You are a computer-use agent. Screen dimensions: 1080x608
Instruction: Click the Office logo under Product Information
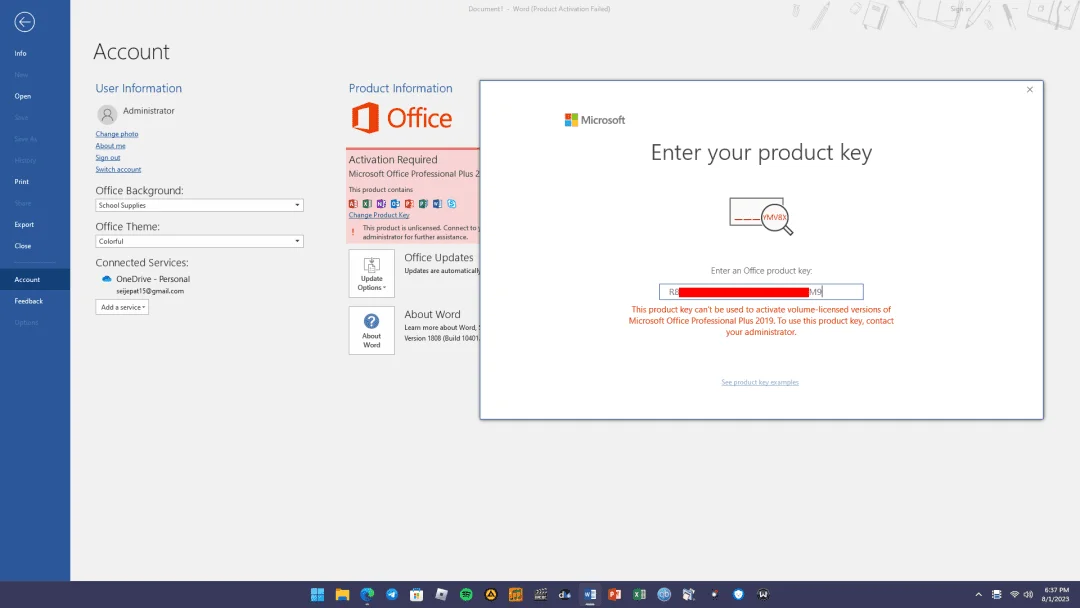click(402, 118)
